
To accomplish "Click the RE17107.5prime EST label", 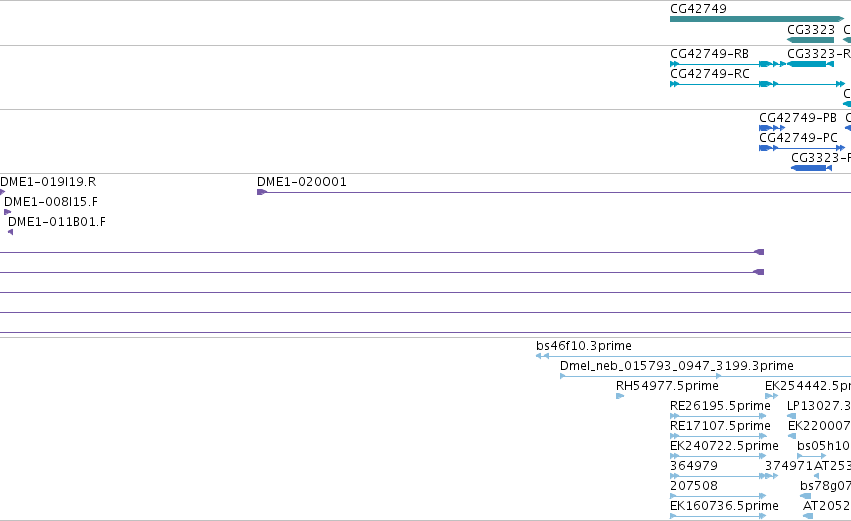I will pos(720,426).
